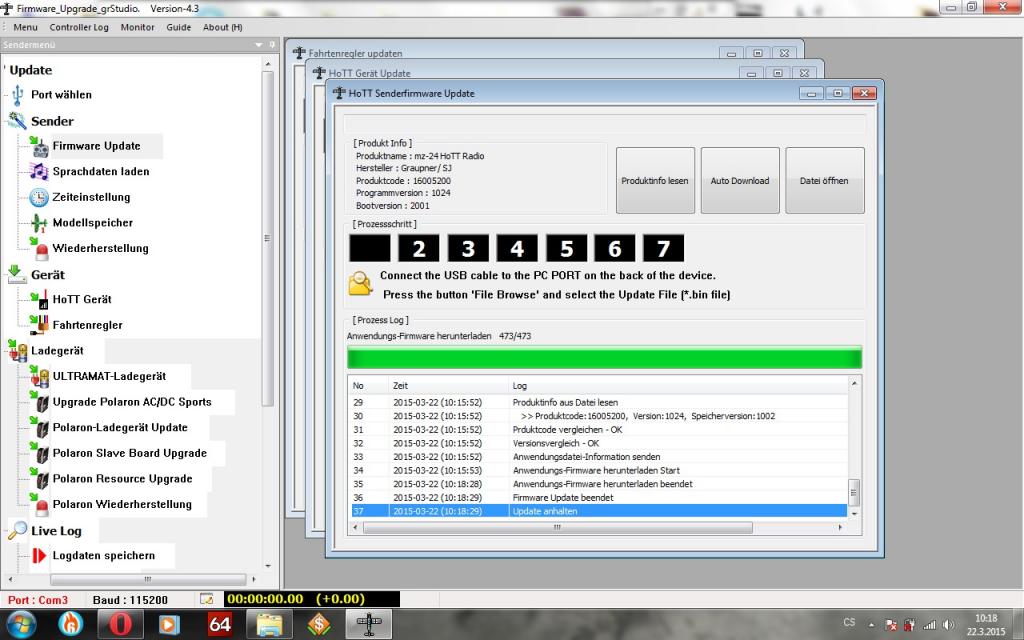The width and height of the screenshot is (1024, 640).
Task: Select process step 4 box
Action: click(517, 249)
